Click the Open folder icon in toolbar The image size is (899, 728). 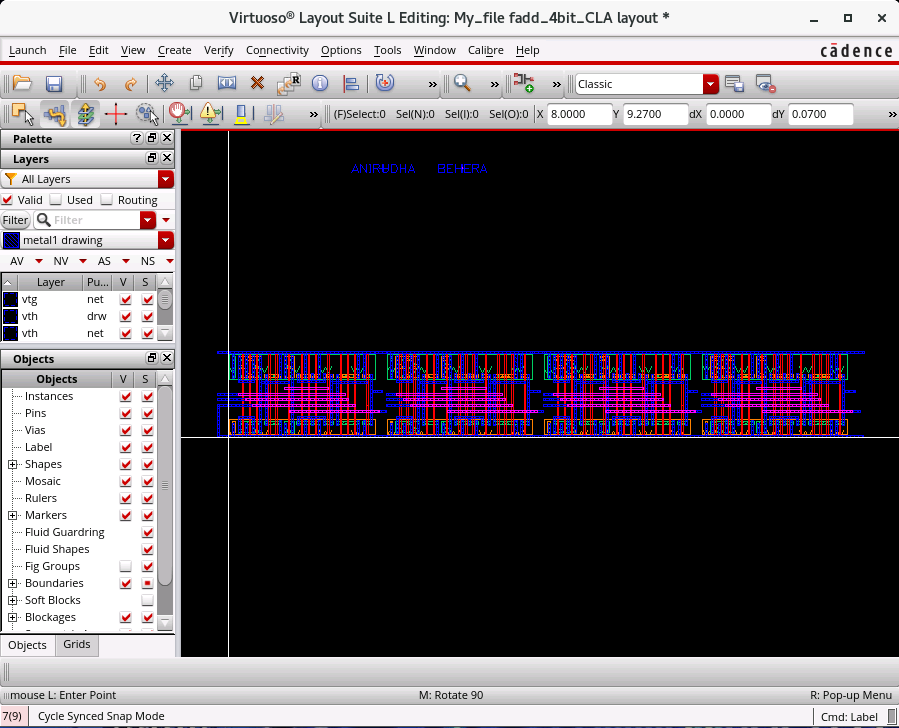[22, 84]
